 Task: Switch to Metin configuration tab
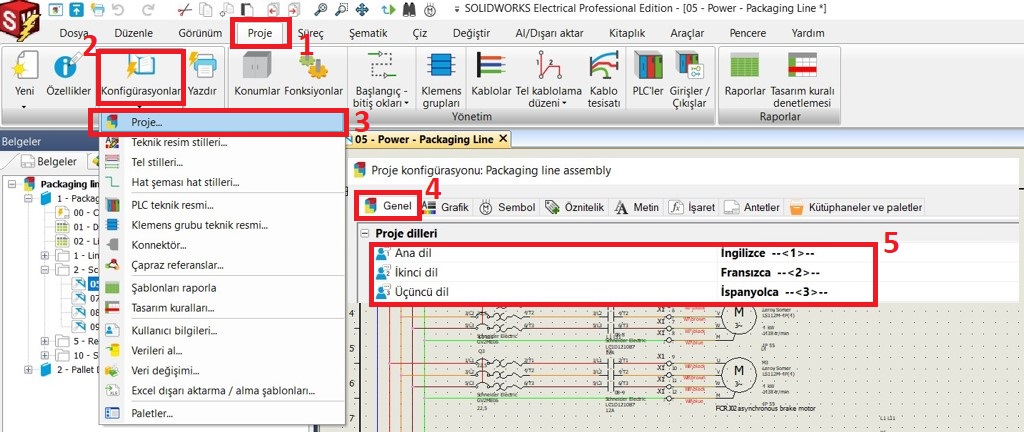click(x=637, y=208)
